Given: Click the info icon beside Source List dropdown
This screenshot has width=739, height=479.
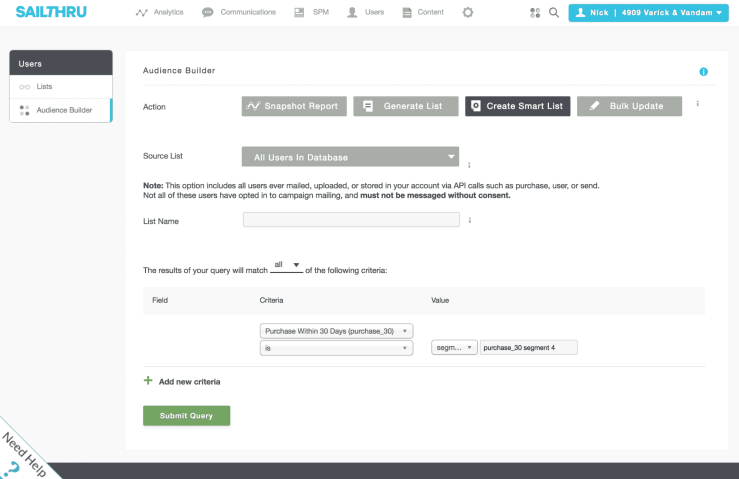Looking at the screenshot, I should pos(469,163).
